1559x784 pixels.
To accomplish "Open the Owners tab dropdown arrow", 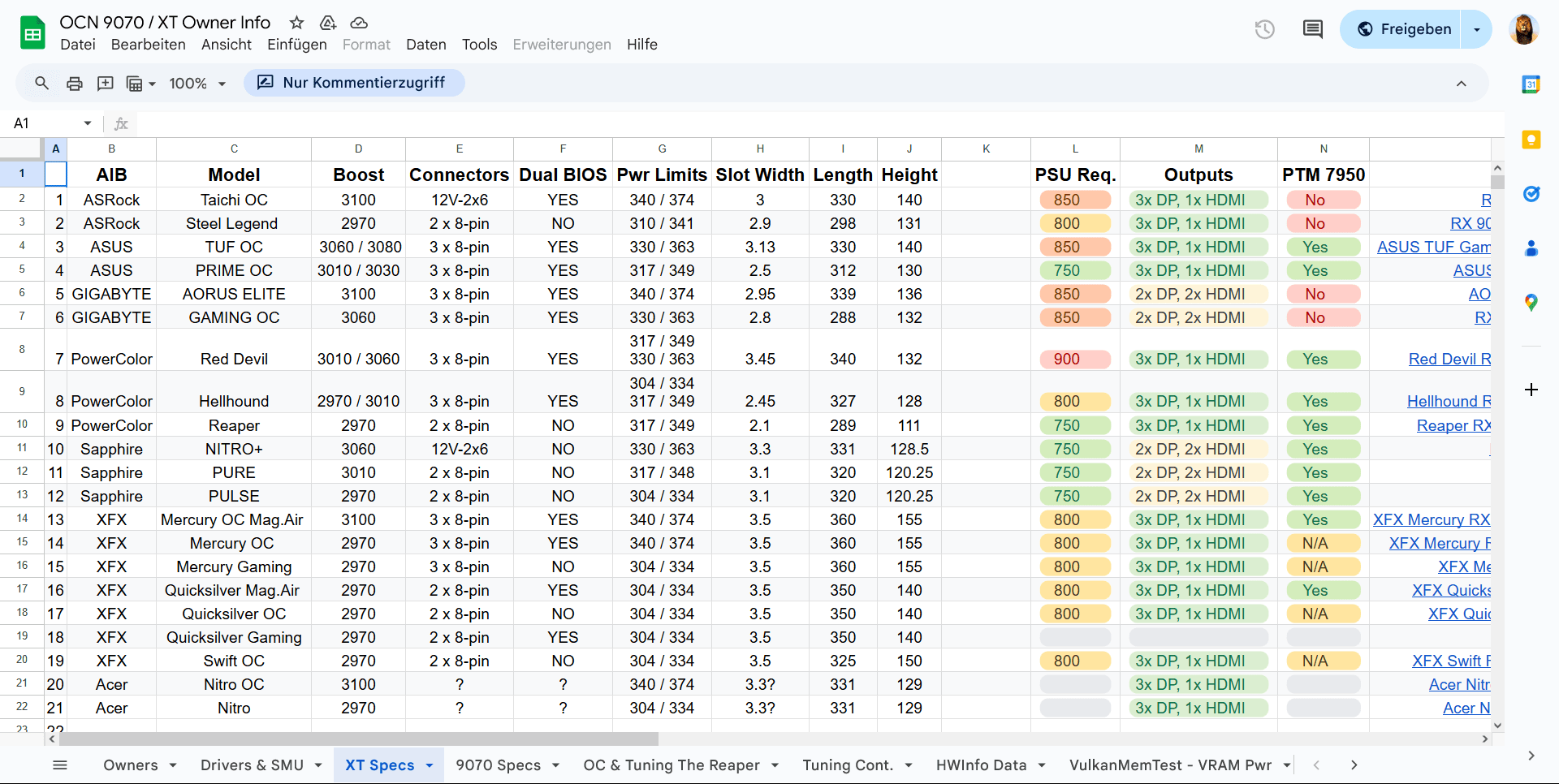I will pos(173,765).
